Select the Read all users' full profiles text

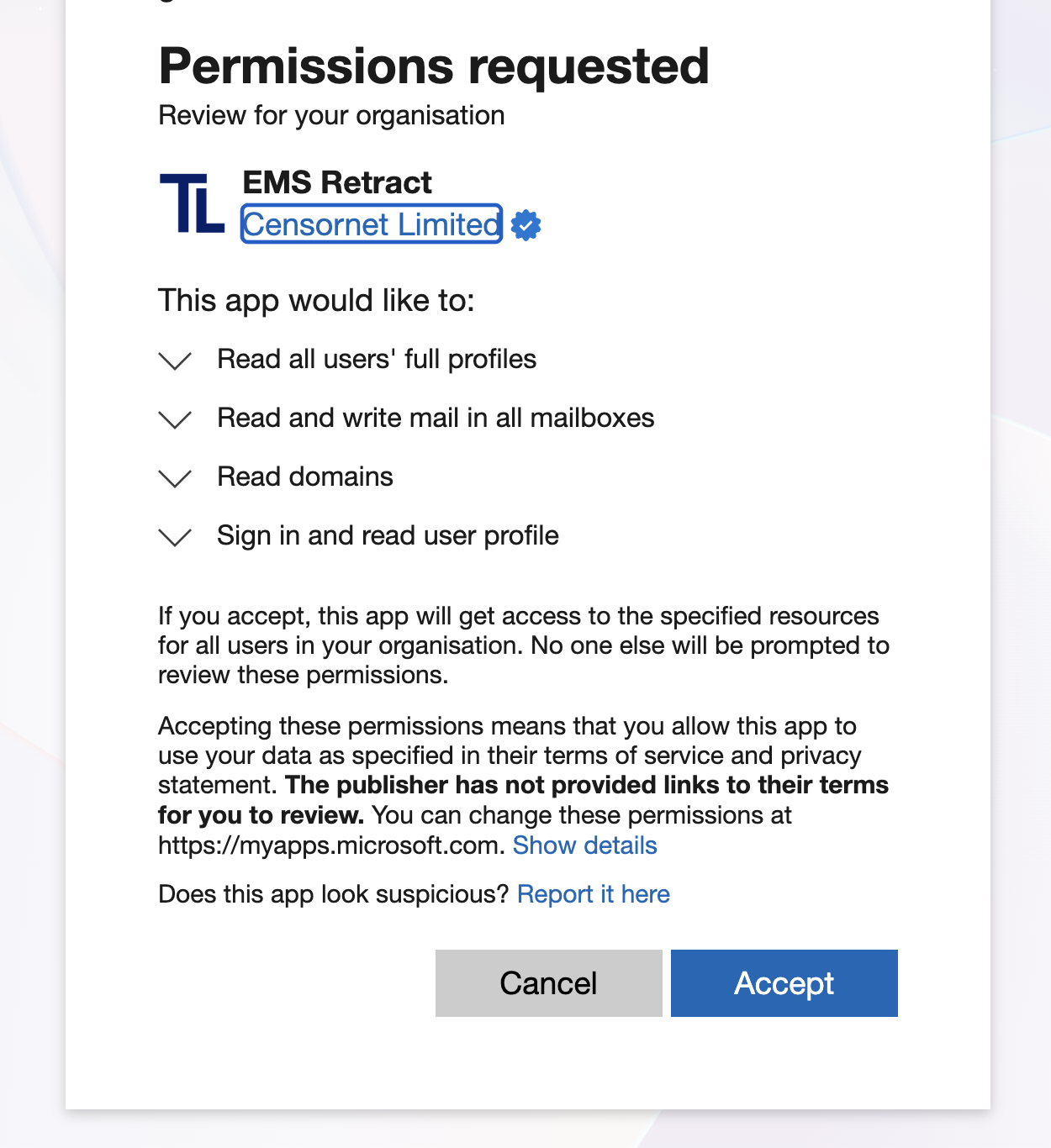[x=377, y=359]
